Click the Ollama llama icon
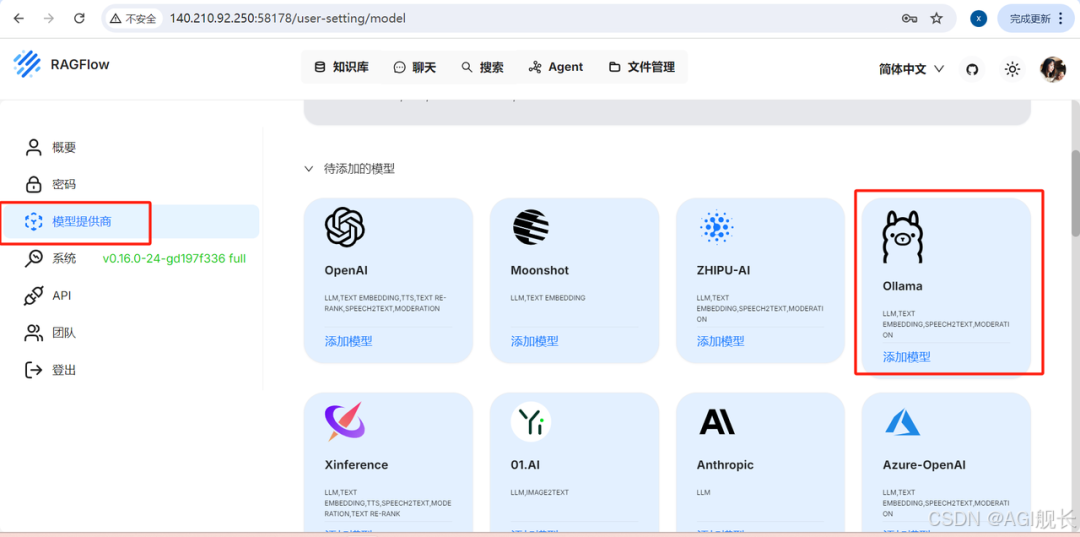This screenshot has width=1080, height=537. click(x=902, y=238)
